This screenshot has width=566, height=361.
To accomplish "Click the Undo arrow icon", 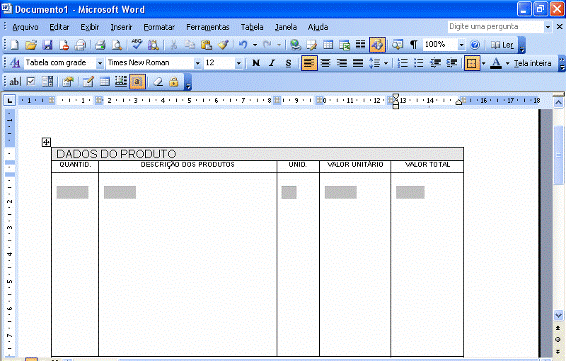I will [243, 45].
